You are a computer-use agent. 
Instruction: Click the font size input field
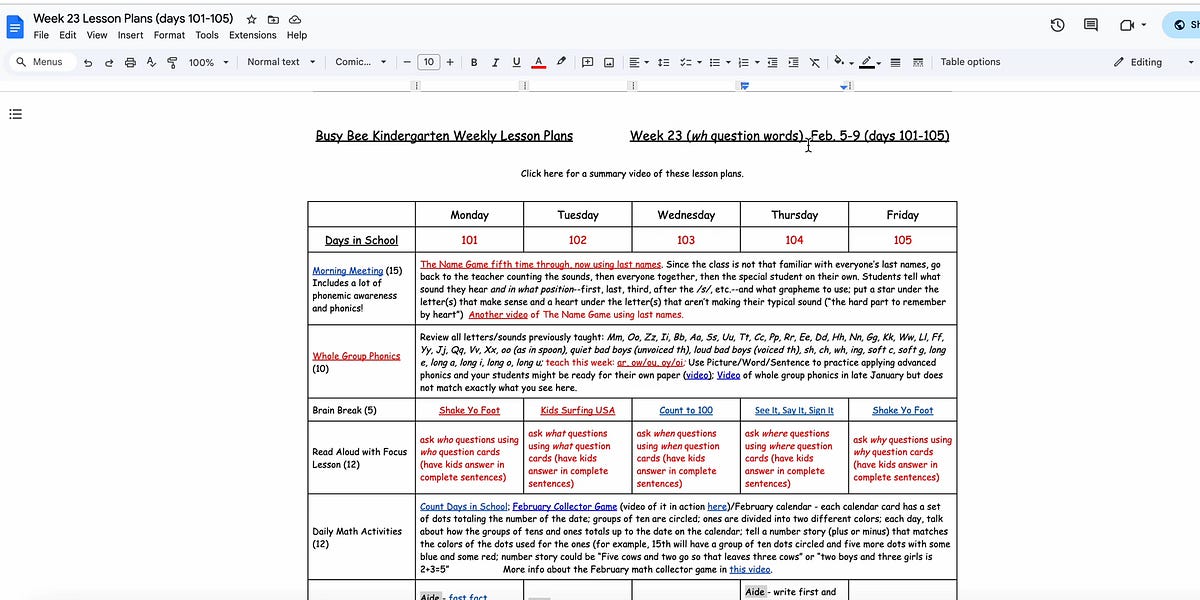pos(428,61)
